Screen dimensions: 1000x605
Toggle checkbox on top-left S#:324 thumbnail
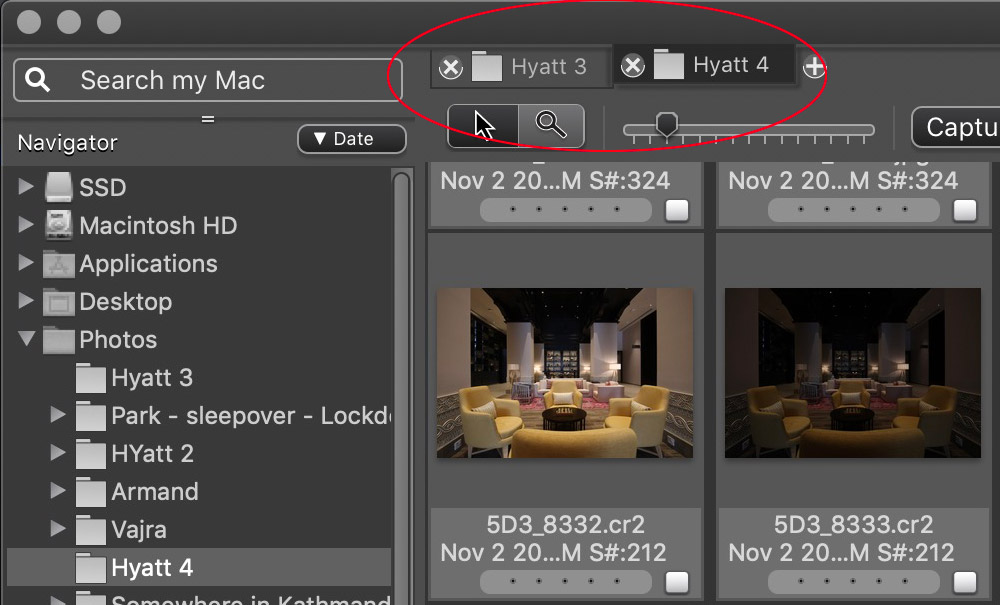click(677, 210)
